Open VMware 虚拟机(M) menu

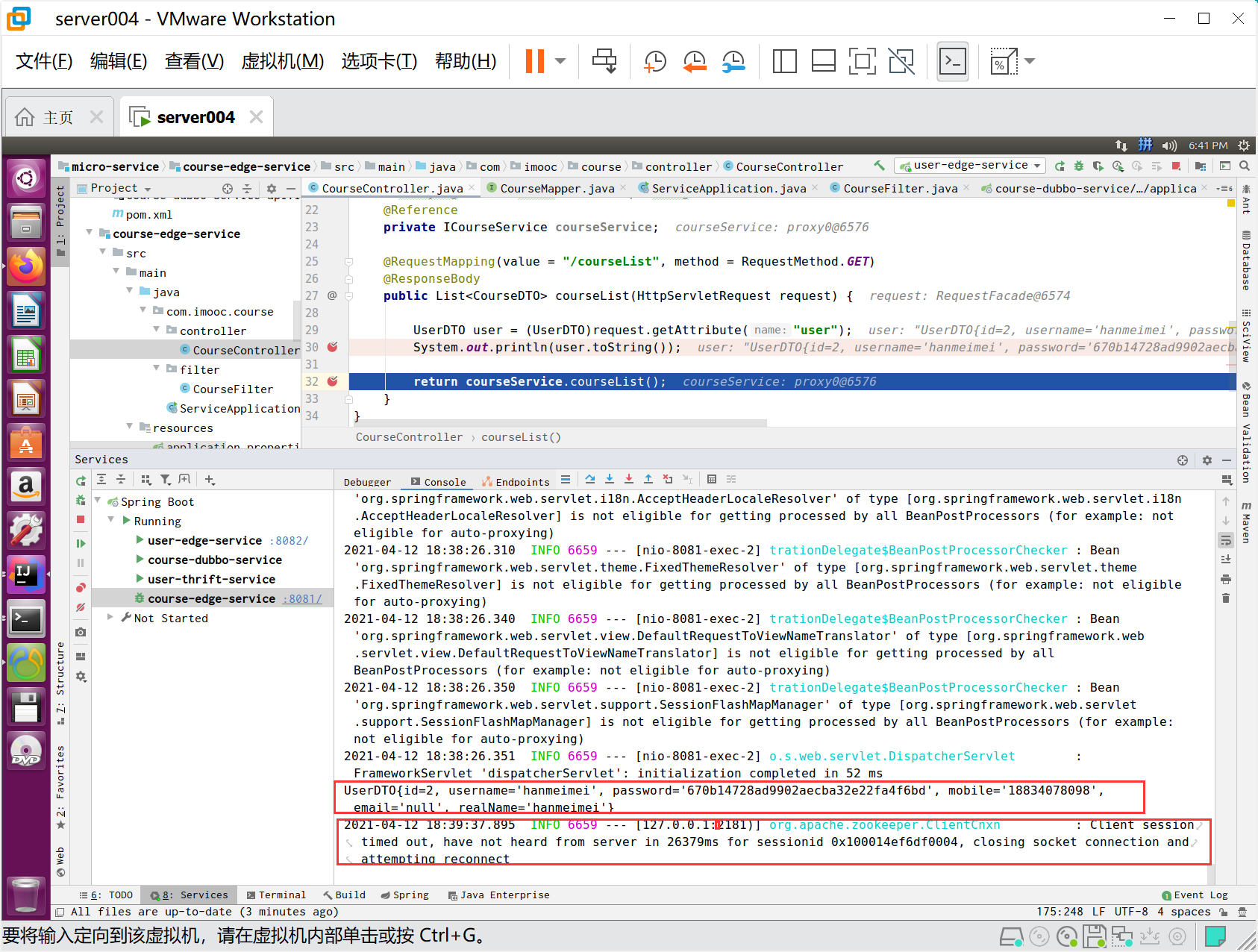point(283,61)
